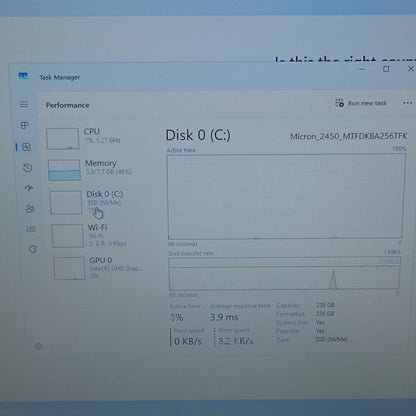Select the Memory performance item
Image resolution: width=416 pixels, height=416 pixels.
click(x=90, y=170)
